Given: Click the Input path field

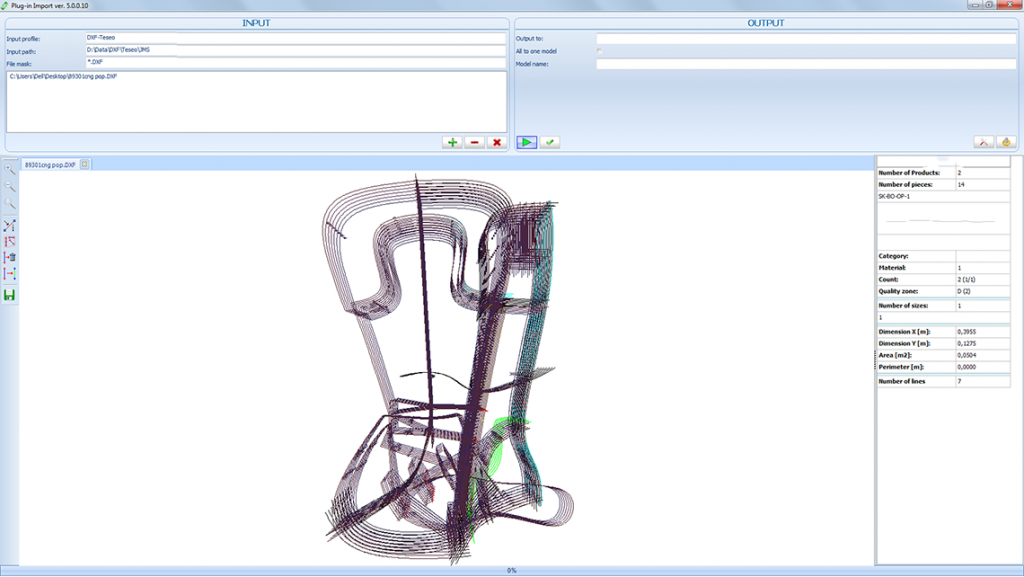Looking at the screenshot, I should (295, 51).
